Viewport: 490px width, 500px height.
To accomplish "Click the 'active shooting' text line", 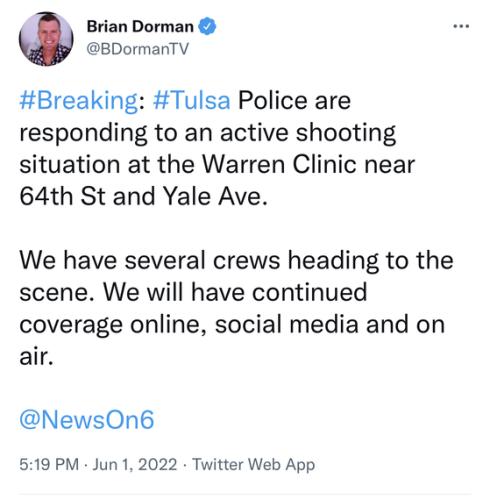I will click(x=208, y=133).
